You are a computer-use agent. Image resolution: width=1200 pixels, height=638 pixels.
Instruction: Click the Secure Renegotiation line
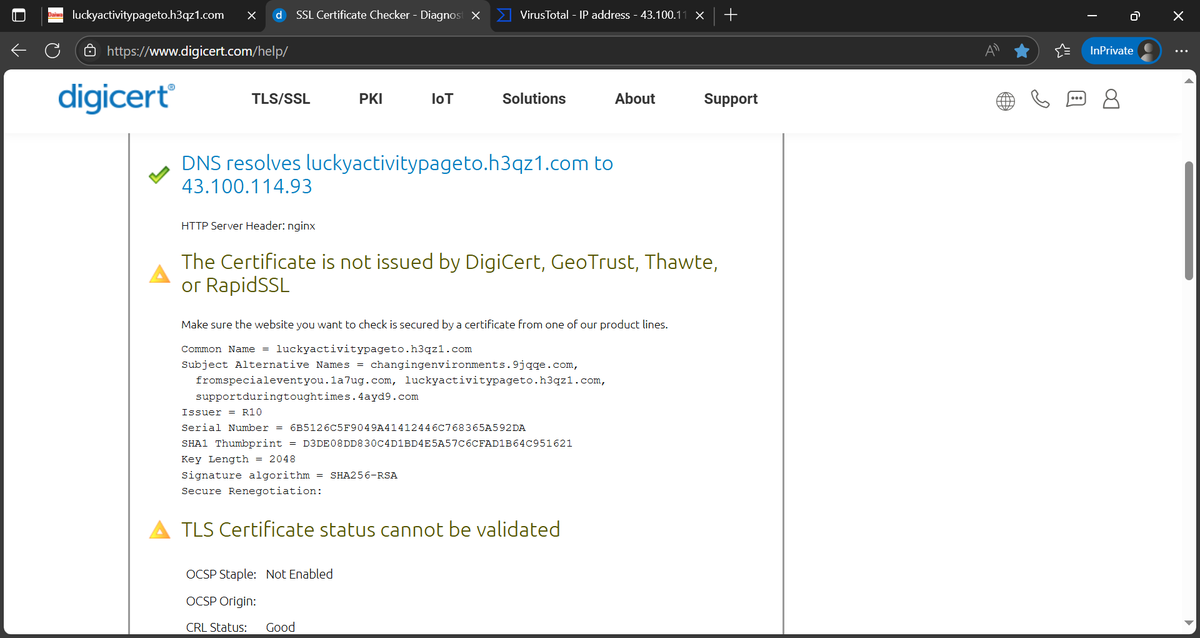tap(251, 492)
